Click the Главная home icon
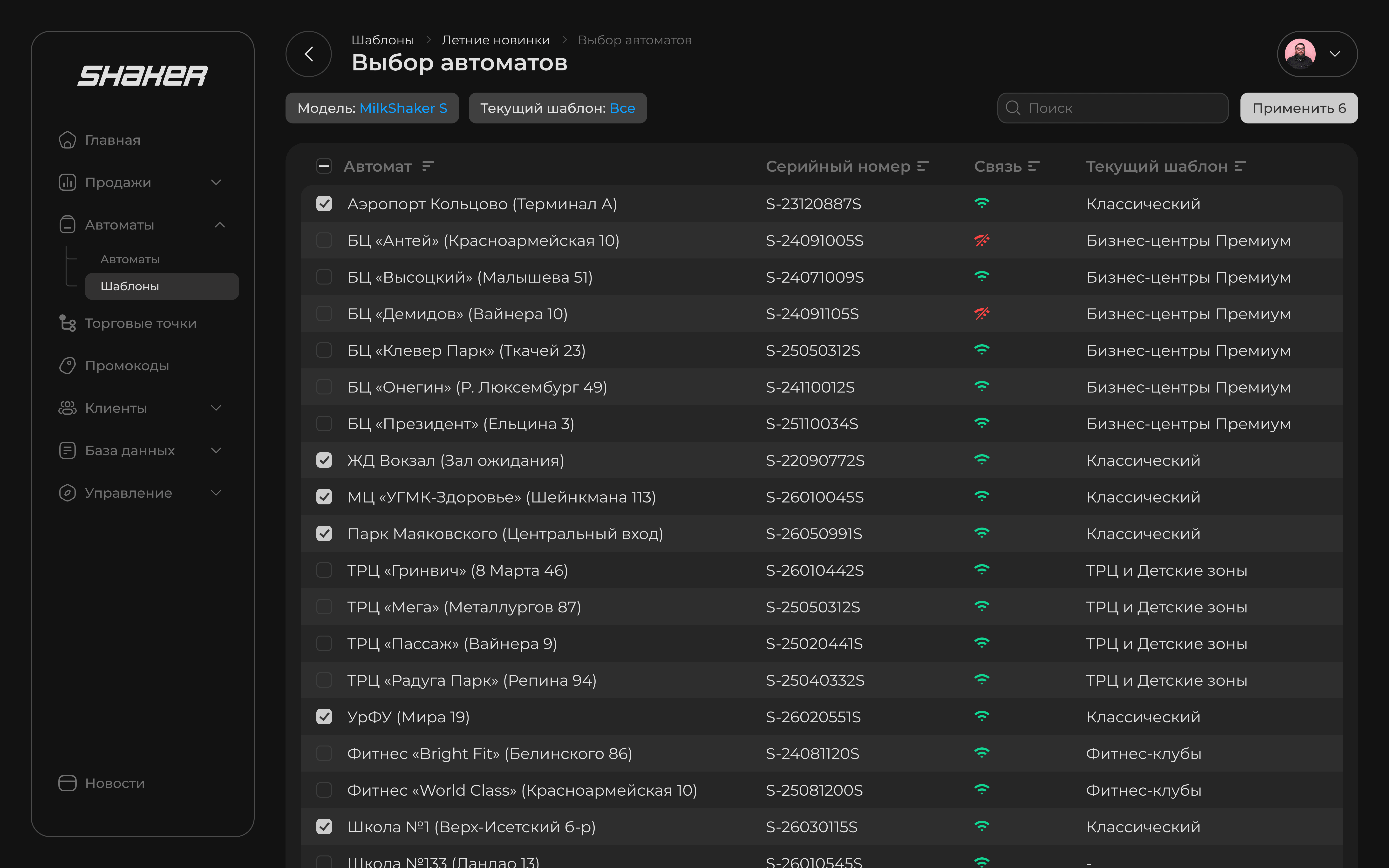This screenshot has width=1389, height=868. point(67,140)
